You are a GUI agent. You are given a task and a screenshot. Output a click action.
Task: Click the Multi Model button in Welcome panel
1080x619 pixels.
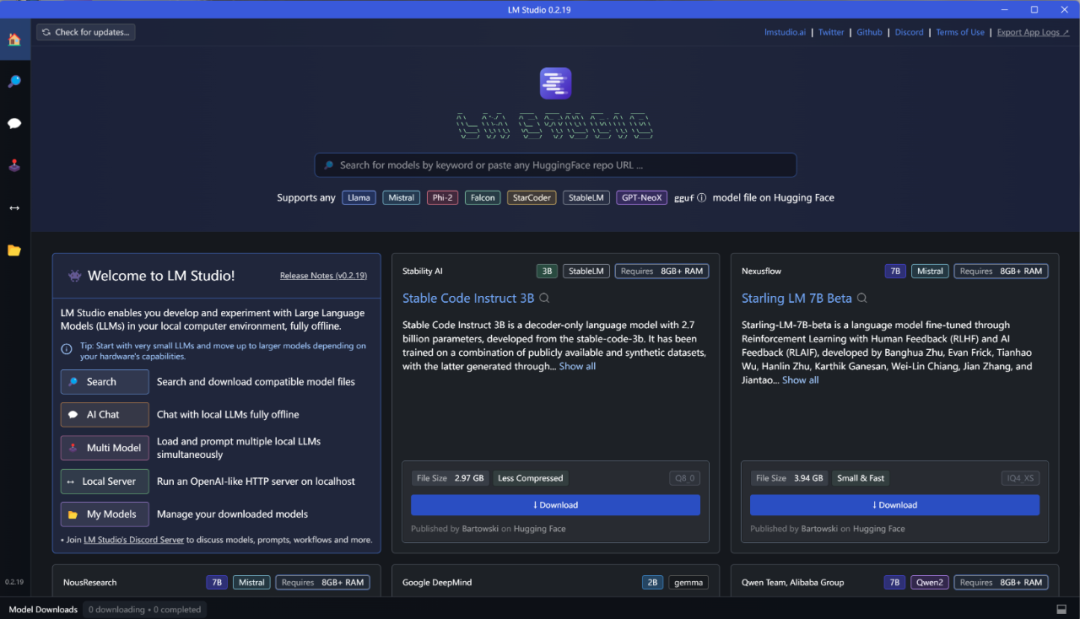point(105,448)
